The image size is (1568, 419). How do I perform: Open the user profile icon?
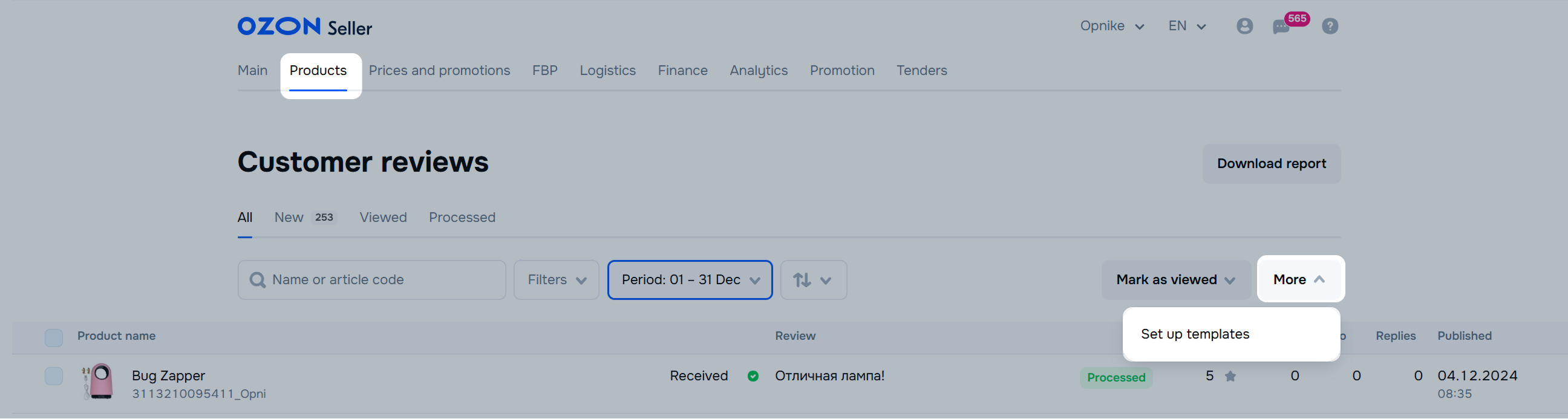1244,26
